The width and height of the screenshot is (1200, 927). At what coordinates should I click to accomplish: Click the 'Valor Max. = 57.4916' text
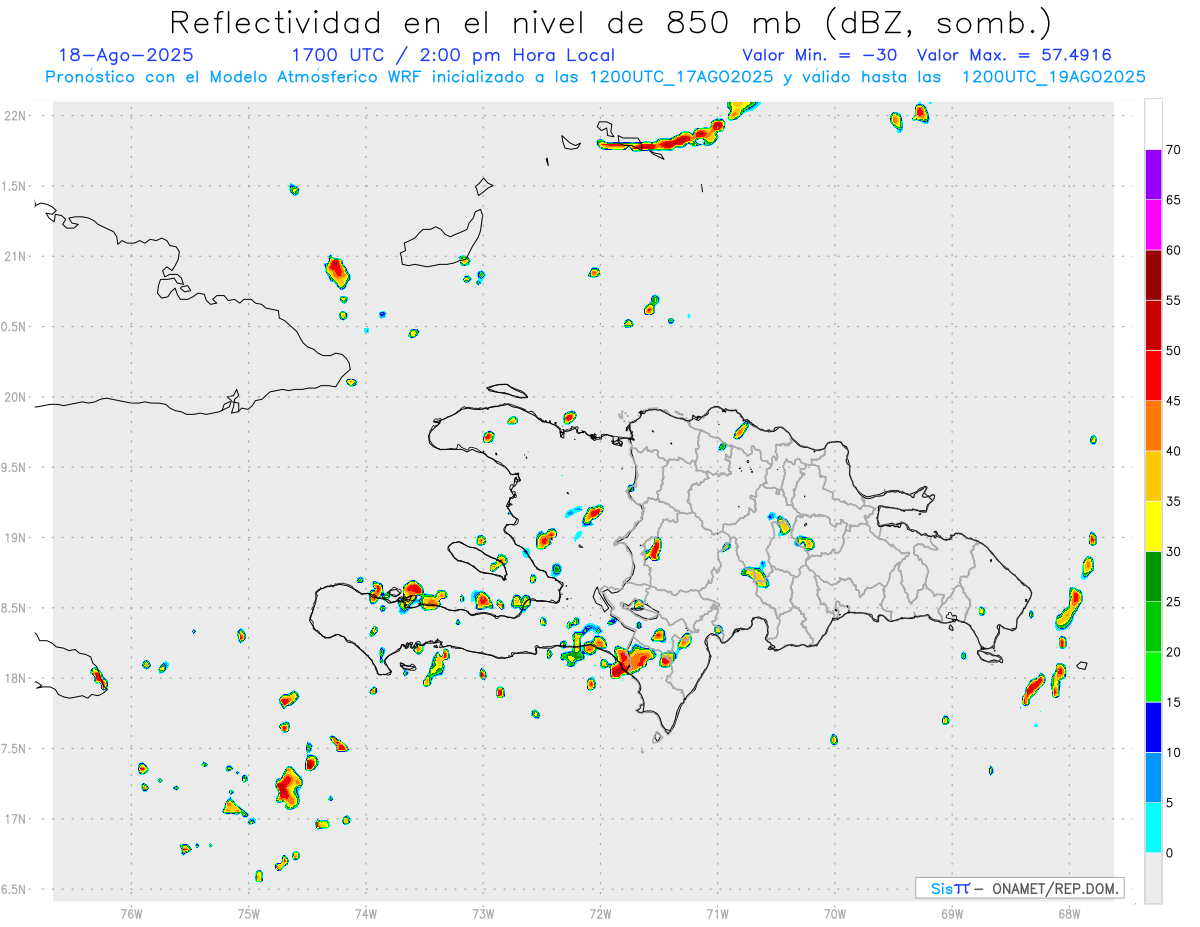click(x=1014, y=55)
